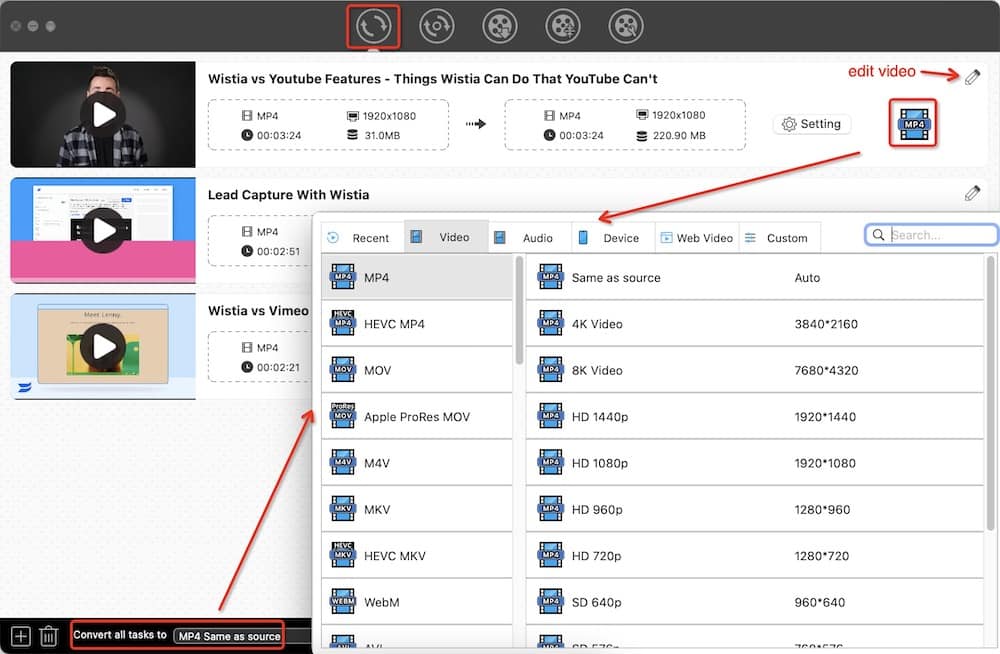Image resolution: width=1000 pixels, height=654 pixels.
Task: Open the fifth film-reel toolbar icon
Action: point(626,26)
